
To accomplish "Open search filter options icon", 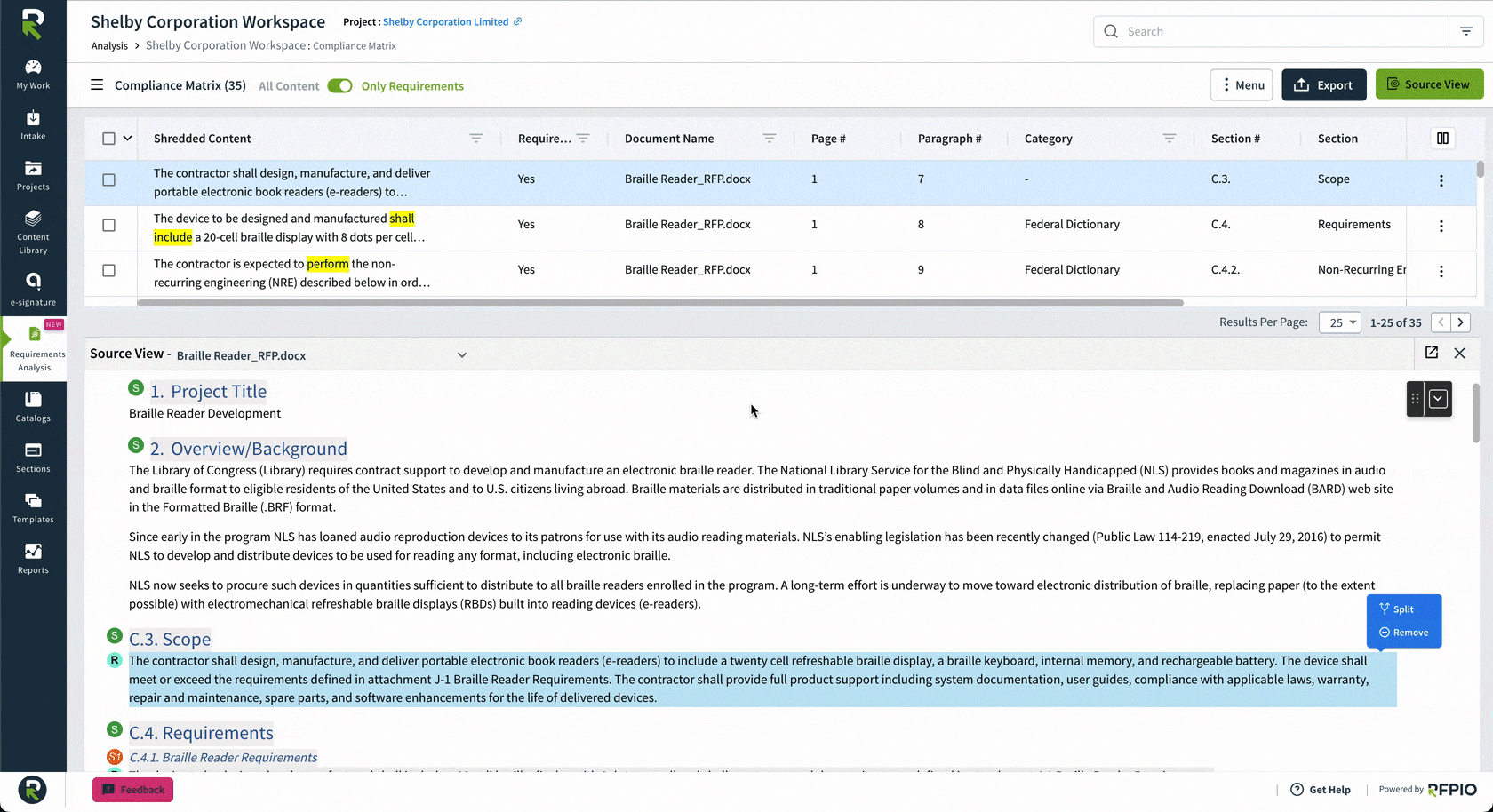I will click(x=1466, y=31).
